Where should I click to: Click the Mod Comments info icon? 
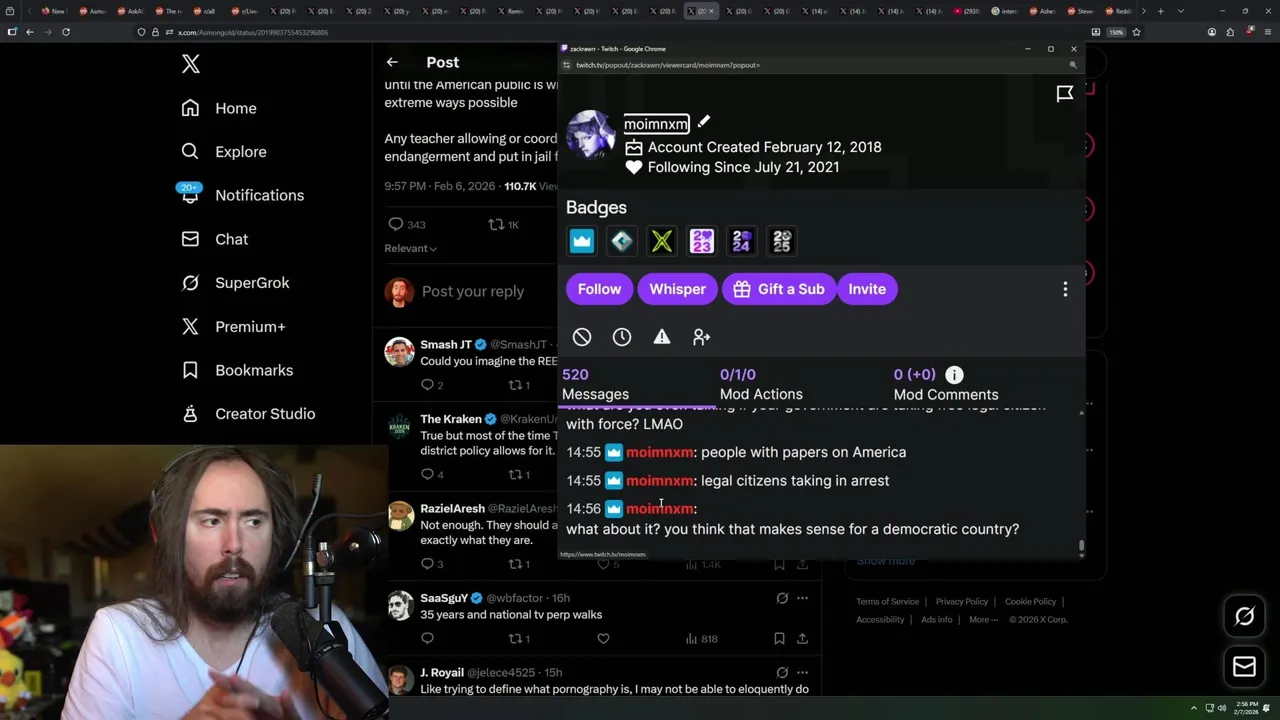click(x=954, y=375)
